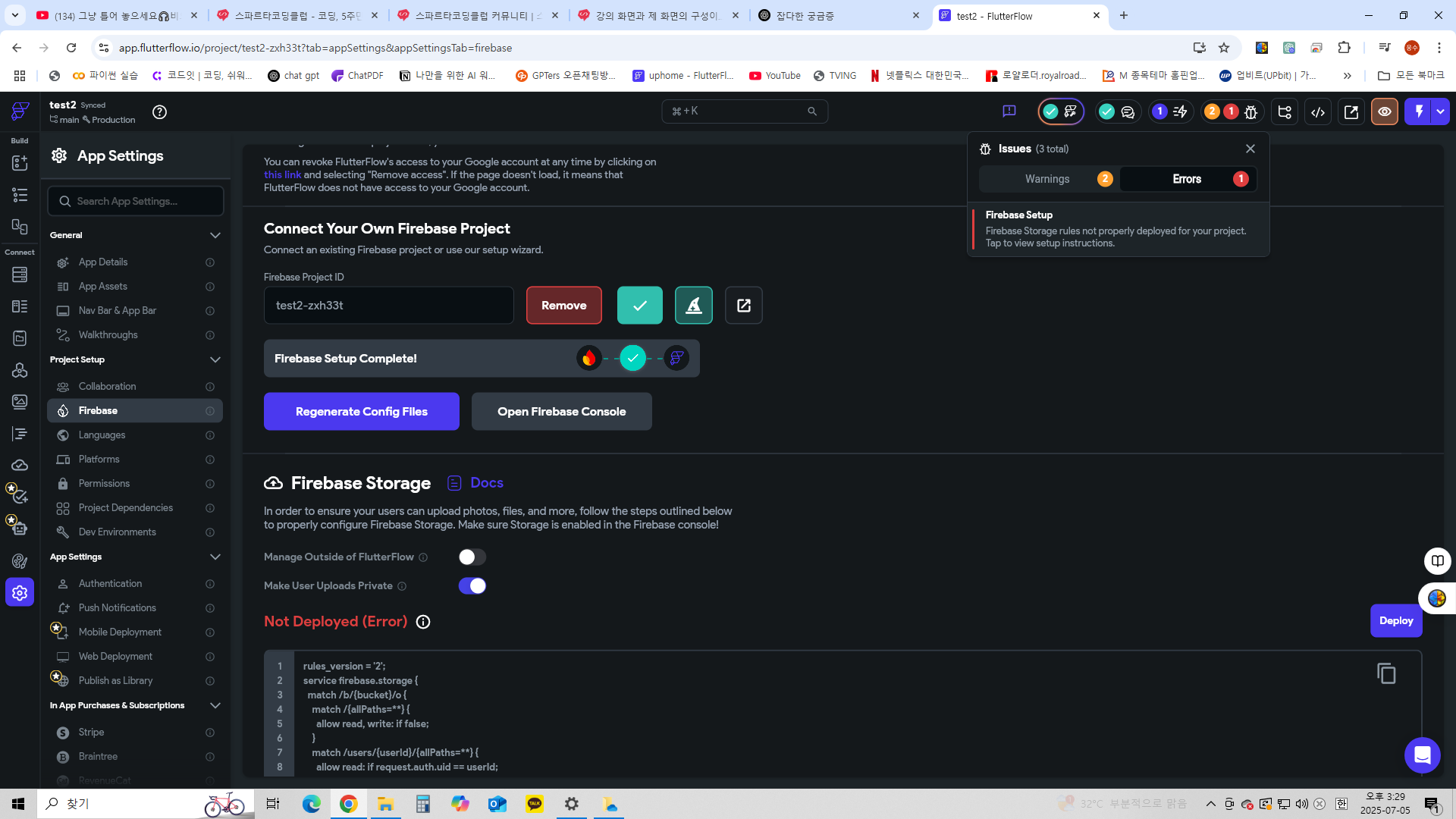
Task: Click the open-in-new-window share icon in toolbar
Action: pos(1351,112)
